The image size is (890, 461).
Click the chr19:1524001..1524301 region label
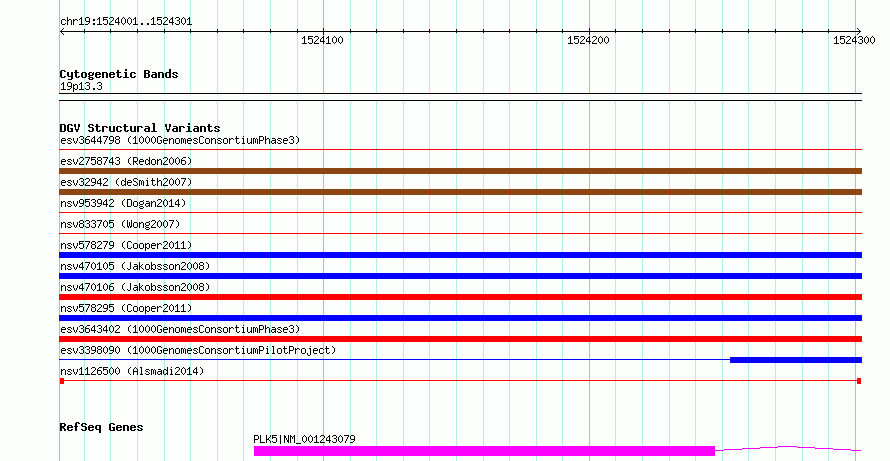pyautogui.click(x=126, y=22)
